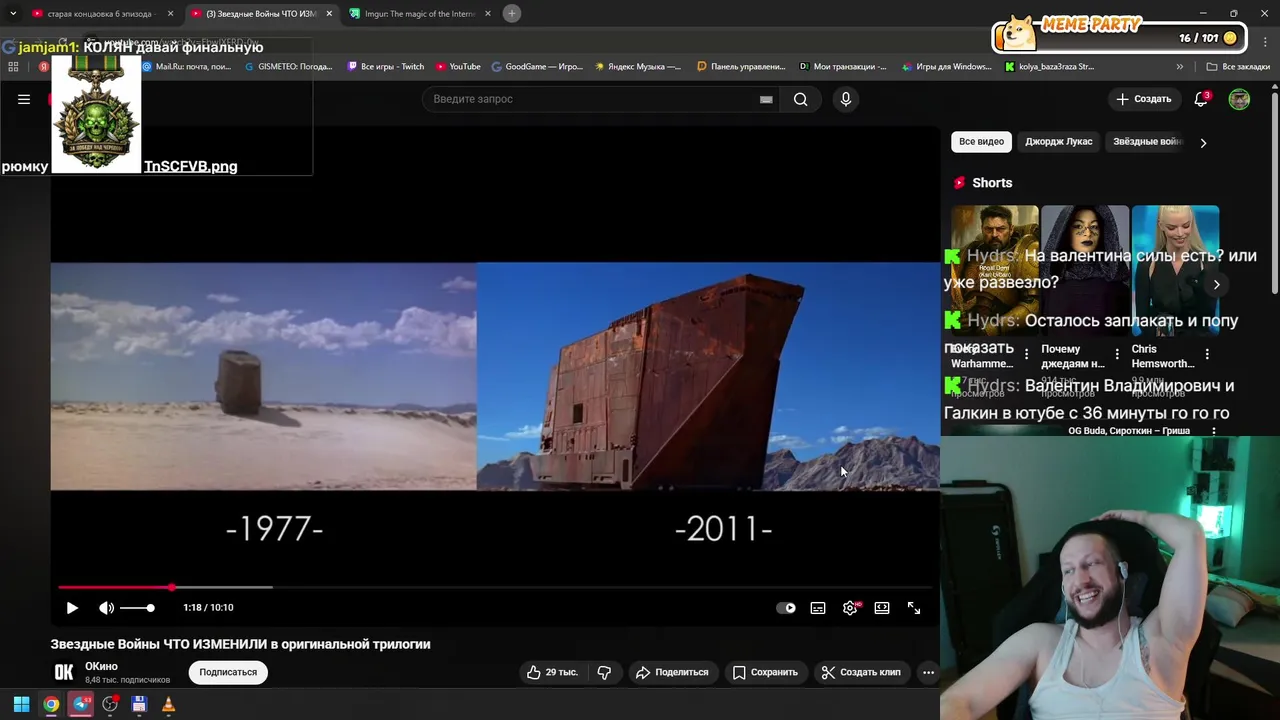Click the Создать create button
The image size is (1280, 720).
tap(1144, 99)
